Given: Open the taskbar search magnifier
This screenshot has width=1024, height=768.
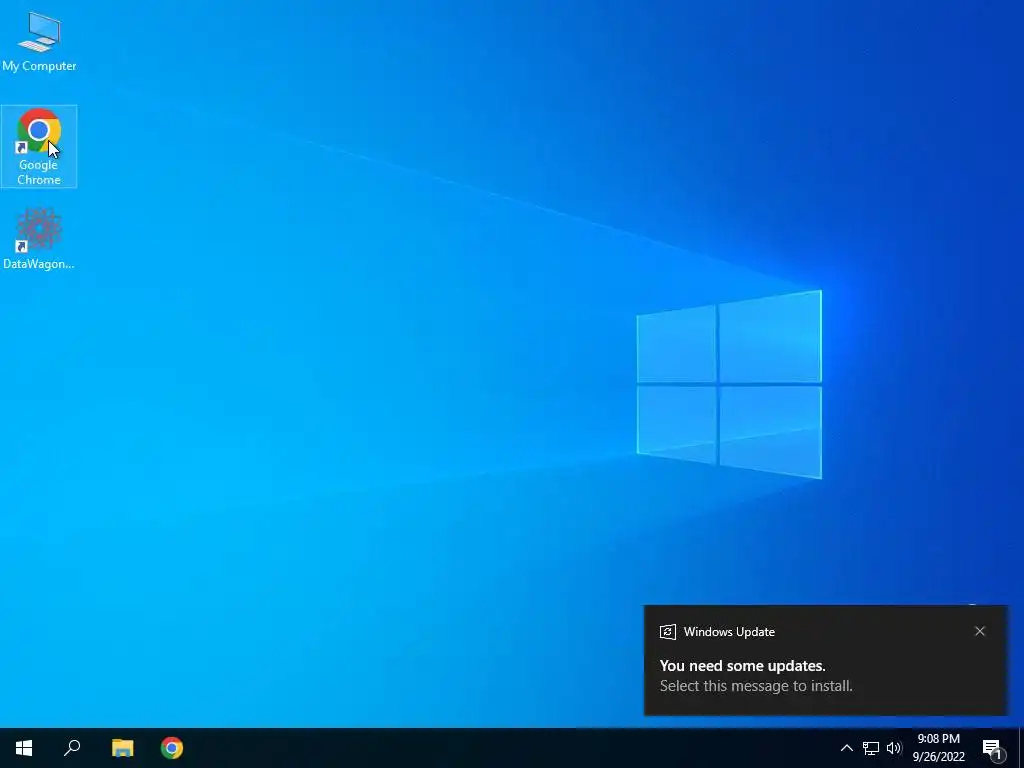Looking at the screenshot, I should [72, 748].
